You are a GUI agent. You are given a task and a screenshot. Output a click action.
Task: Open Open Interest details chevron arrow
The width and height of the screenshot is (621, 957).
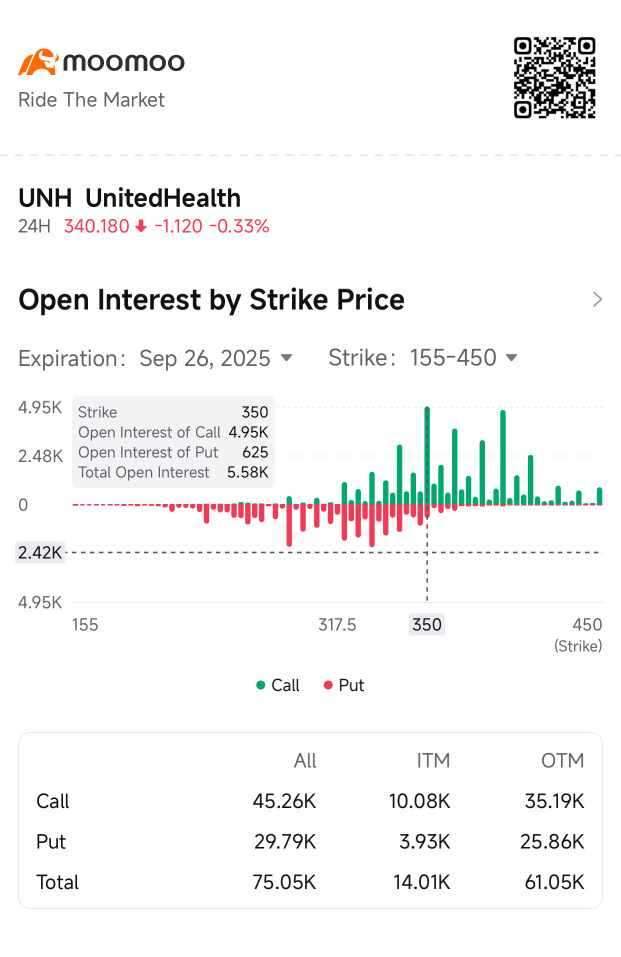tap(597, 300)
